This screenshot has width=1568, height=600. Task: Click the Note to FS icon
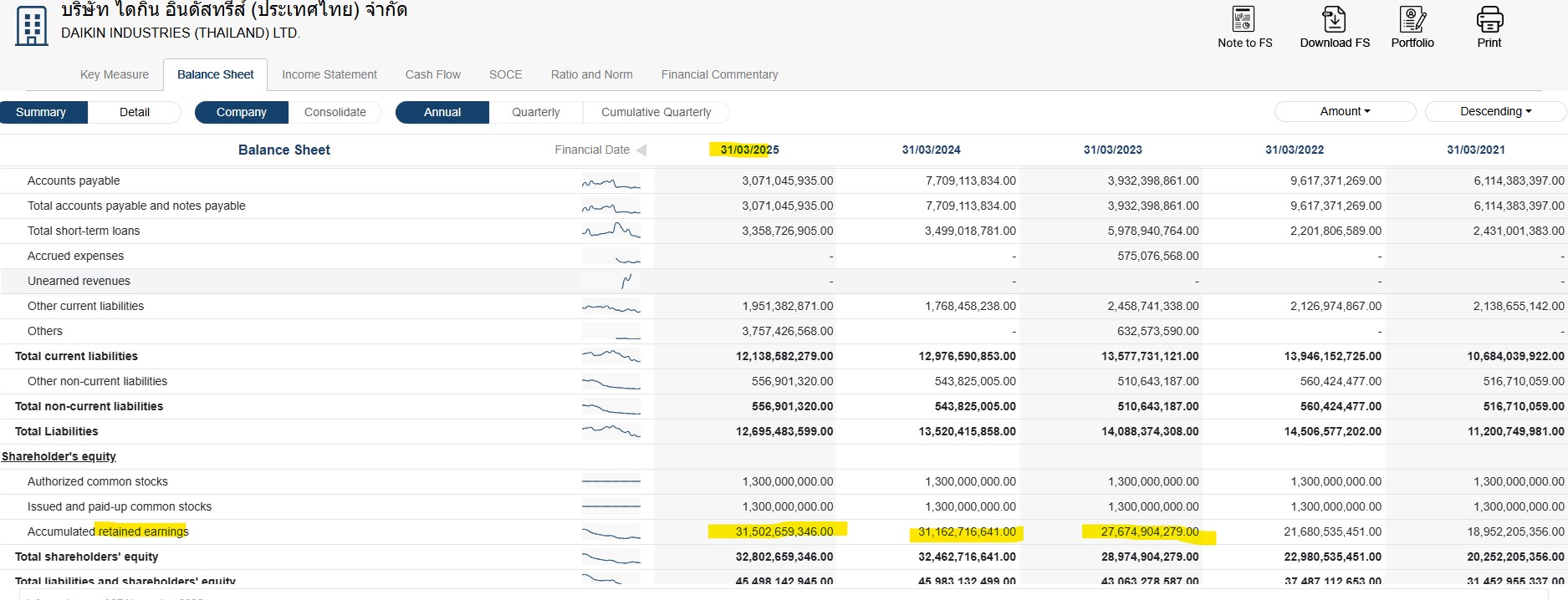point(1244,19)
